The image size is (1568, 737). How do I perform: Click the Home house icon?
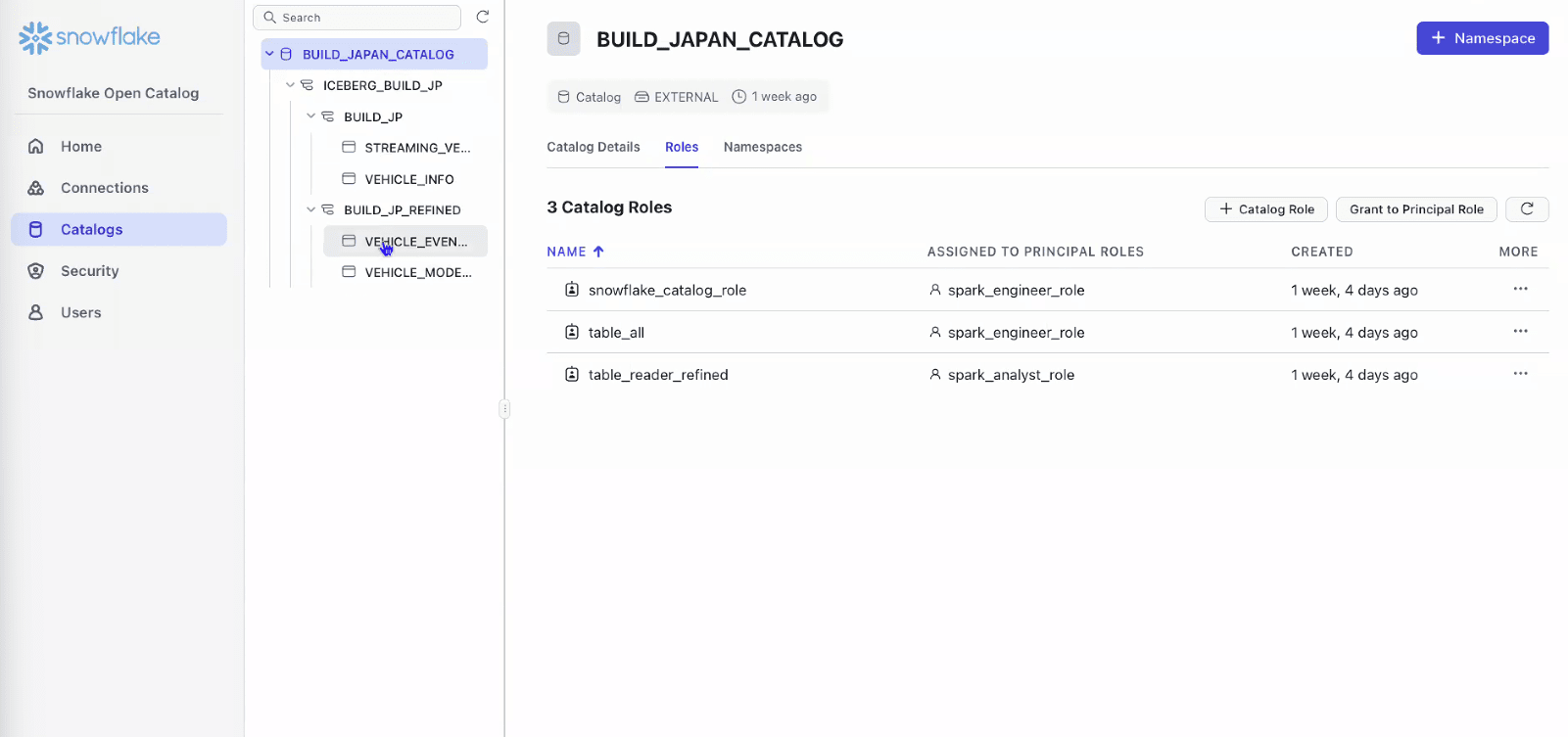point(36,146)
